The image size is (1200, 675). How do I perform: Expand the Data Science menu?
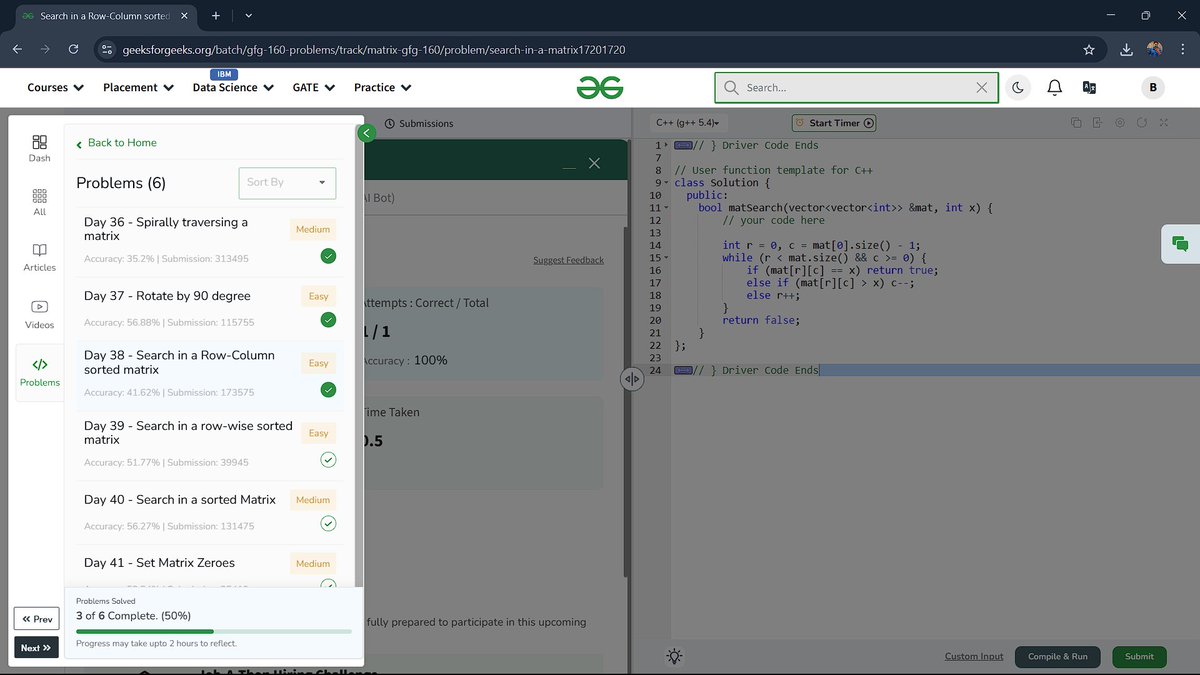coord(233,88)
